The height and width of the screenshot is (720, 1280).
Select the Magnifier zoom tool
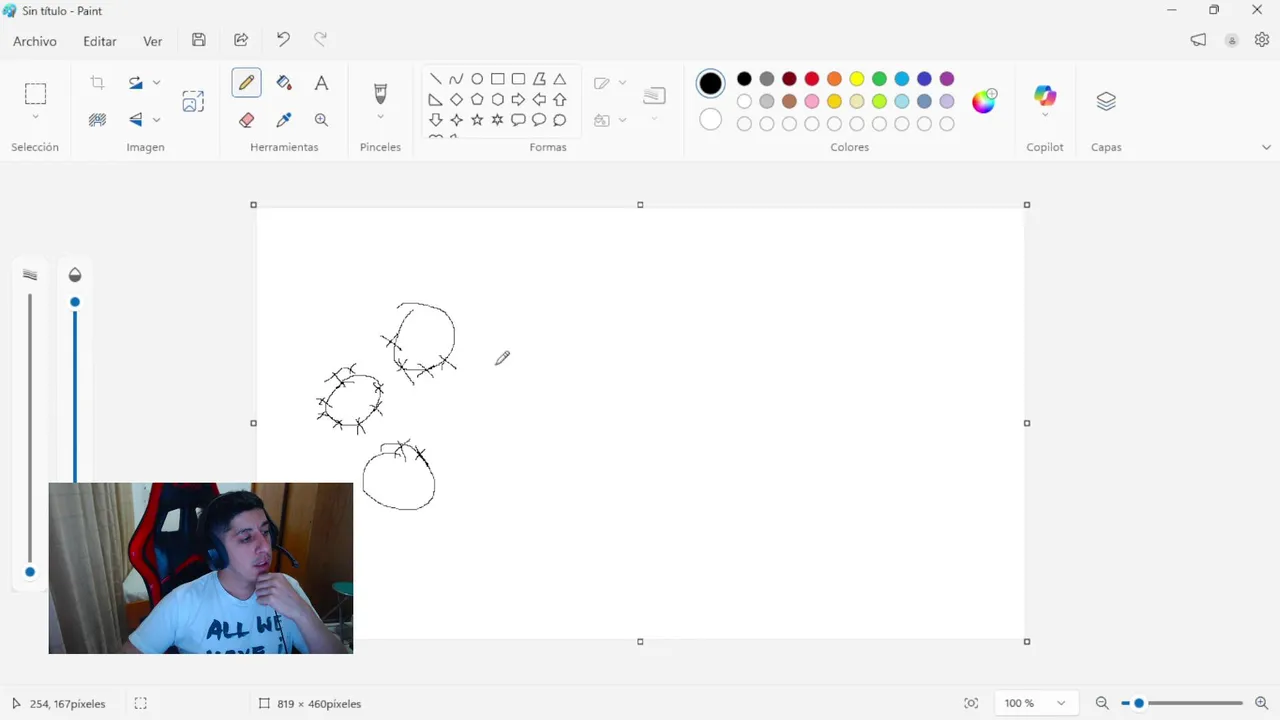321,120
